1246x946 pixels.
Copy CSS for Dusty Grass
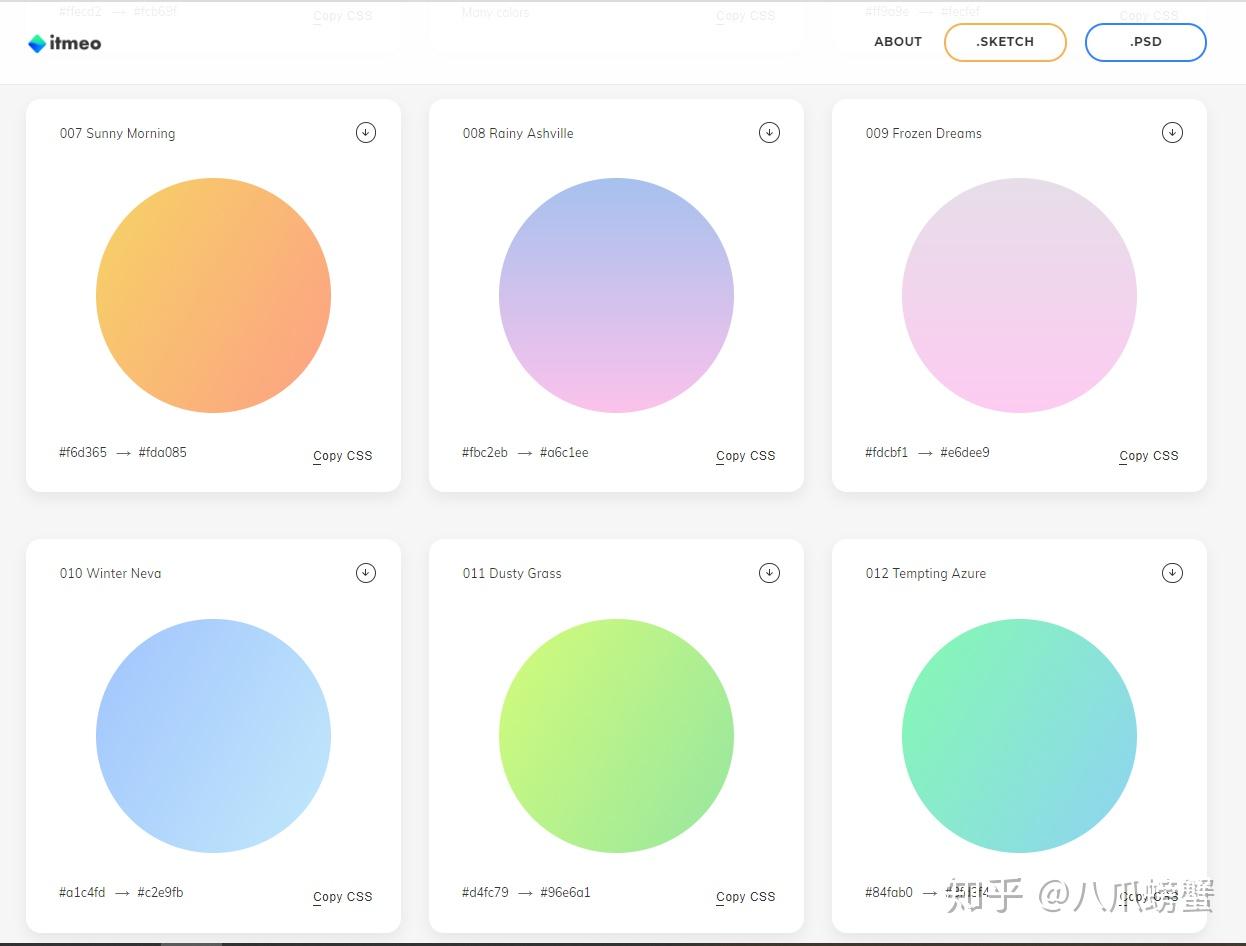coord(745,897)
